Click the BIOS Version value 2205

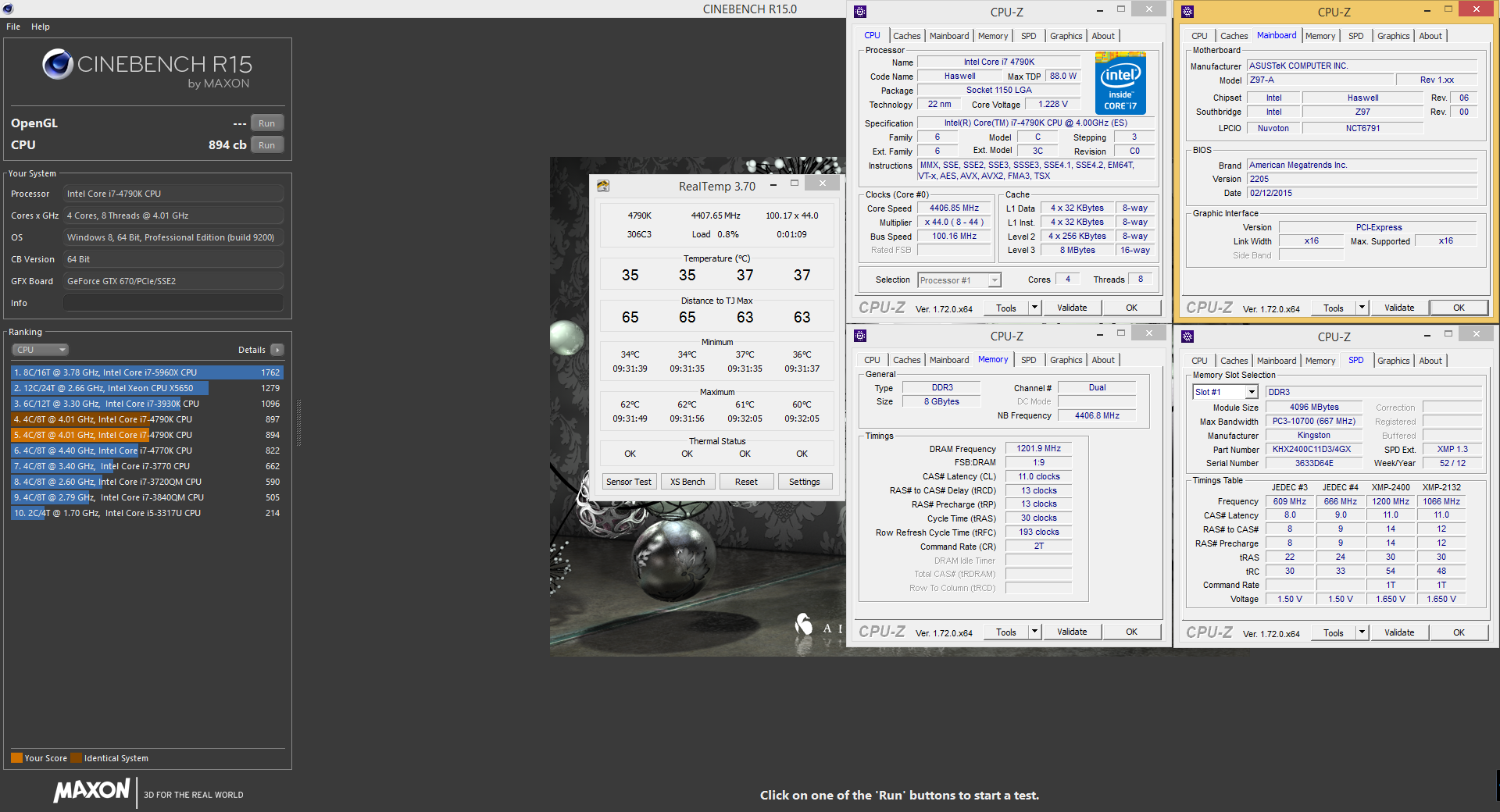1362,179
